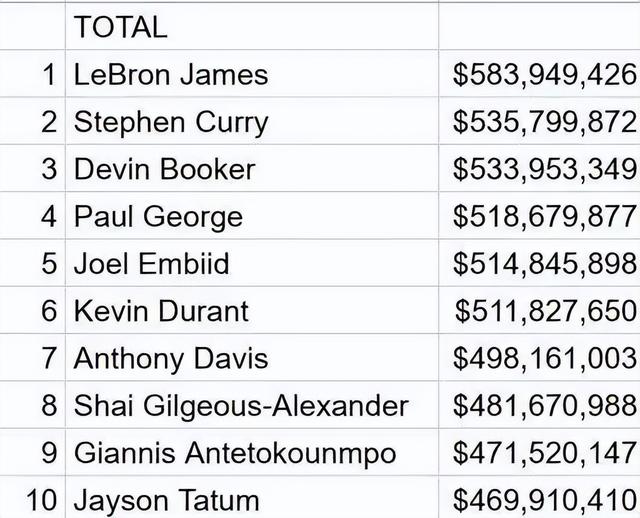Screen dimensions: 640x518
Task: Click the Anthony Davis name cell
Action: pos(252,358)
